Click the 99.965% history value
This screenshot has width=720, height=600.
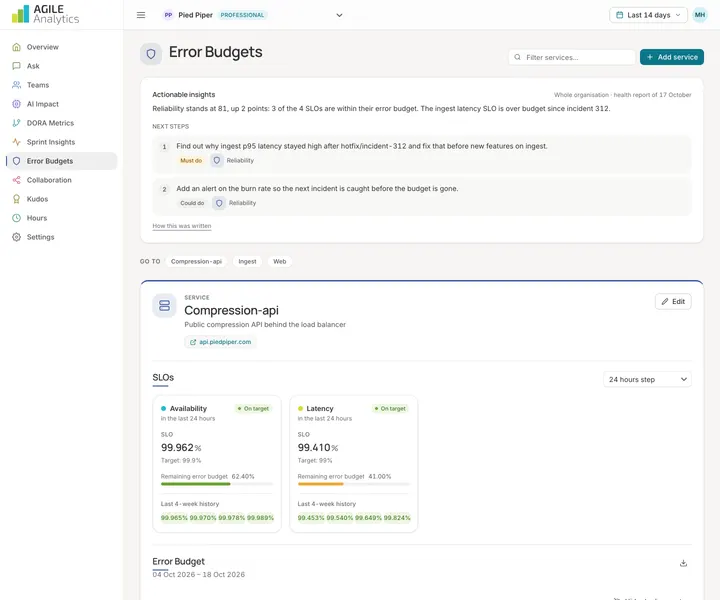[174, 518]
